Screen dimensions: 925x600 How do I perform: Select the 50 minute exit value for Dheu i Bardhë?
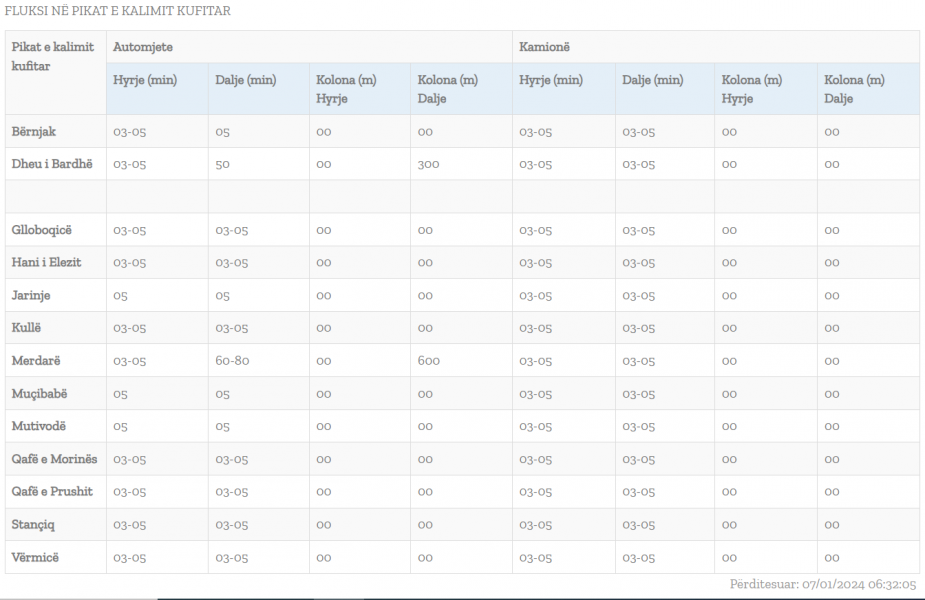pyautogui.click(x=222, y=164)
